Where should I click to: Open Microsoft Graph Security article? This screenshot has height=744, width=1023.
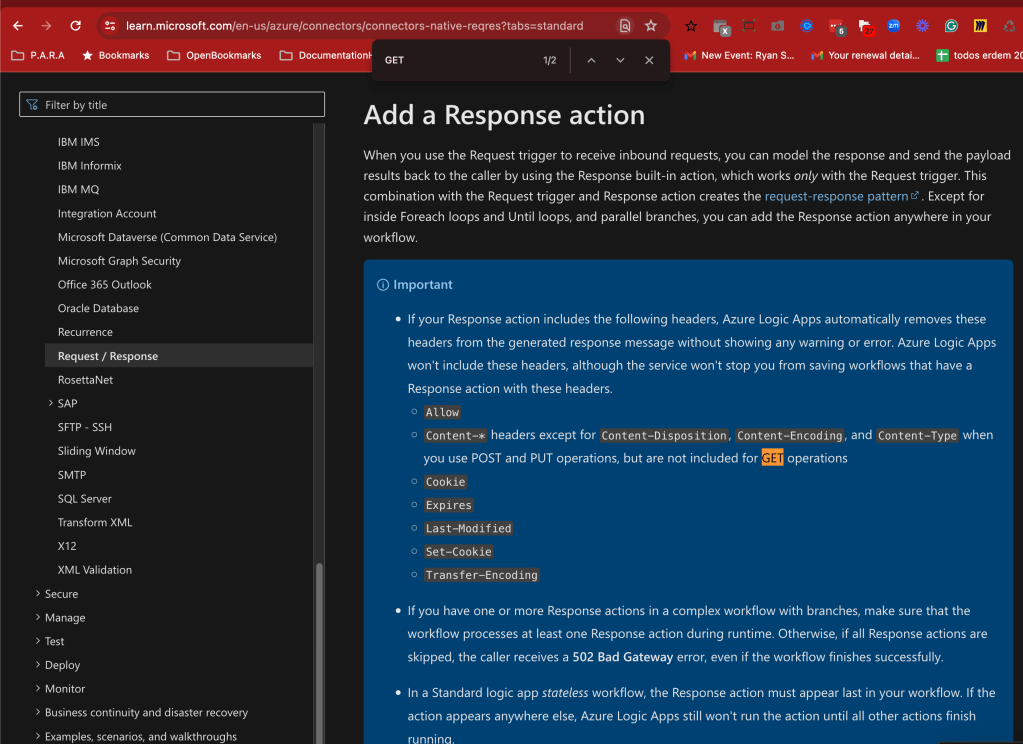pyautogui.click(x=119, y=260)
